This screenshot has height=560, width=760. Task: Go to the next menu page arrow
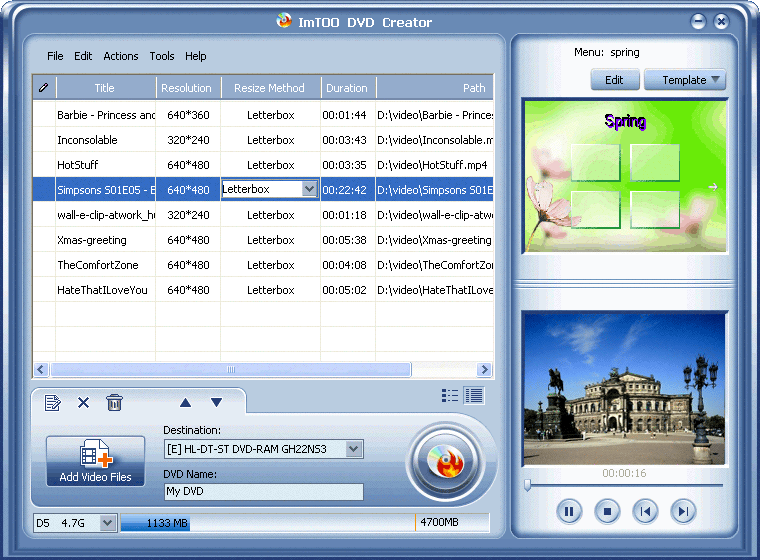[x=712, y=187]
